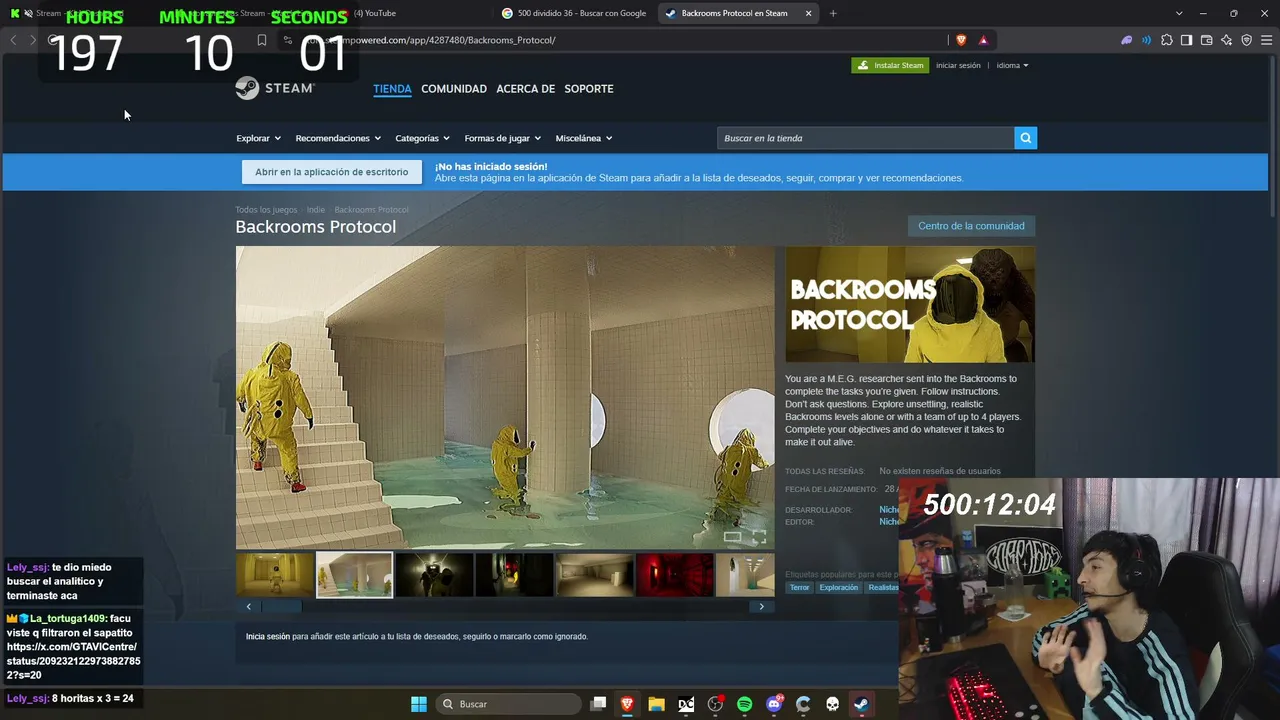Toggle the browser sidebar panel icon
The width and height of the screenshot is (1280, 720).
click(x=1186, y=40)
